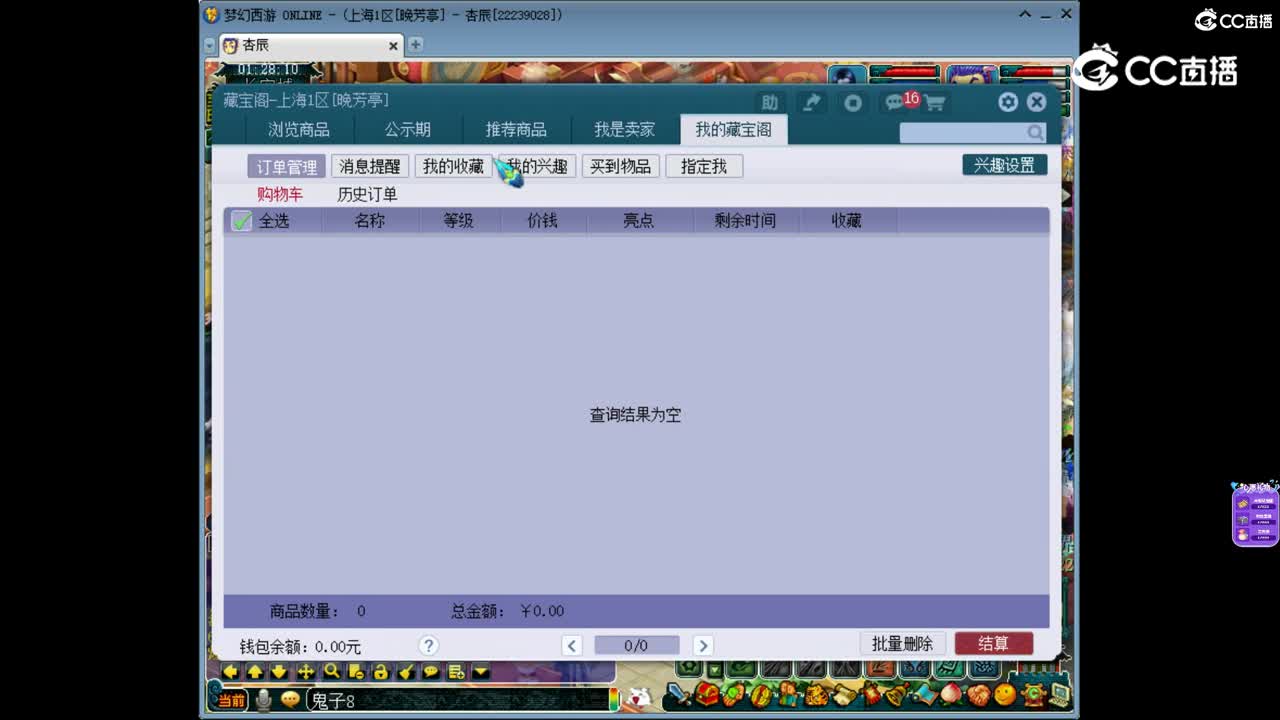Close the 藏宝阁 dialog with X

pyautogui.click(x=1037, y=102)
